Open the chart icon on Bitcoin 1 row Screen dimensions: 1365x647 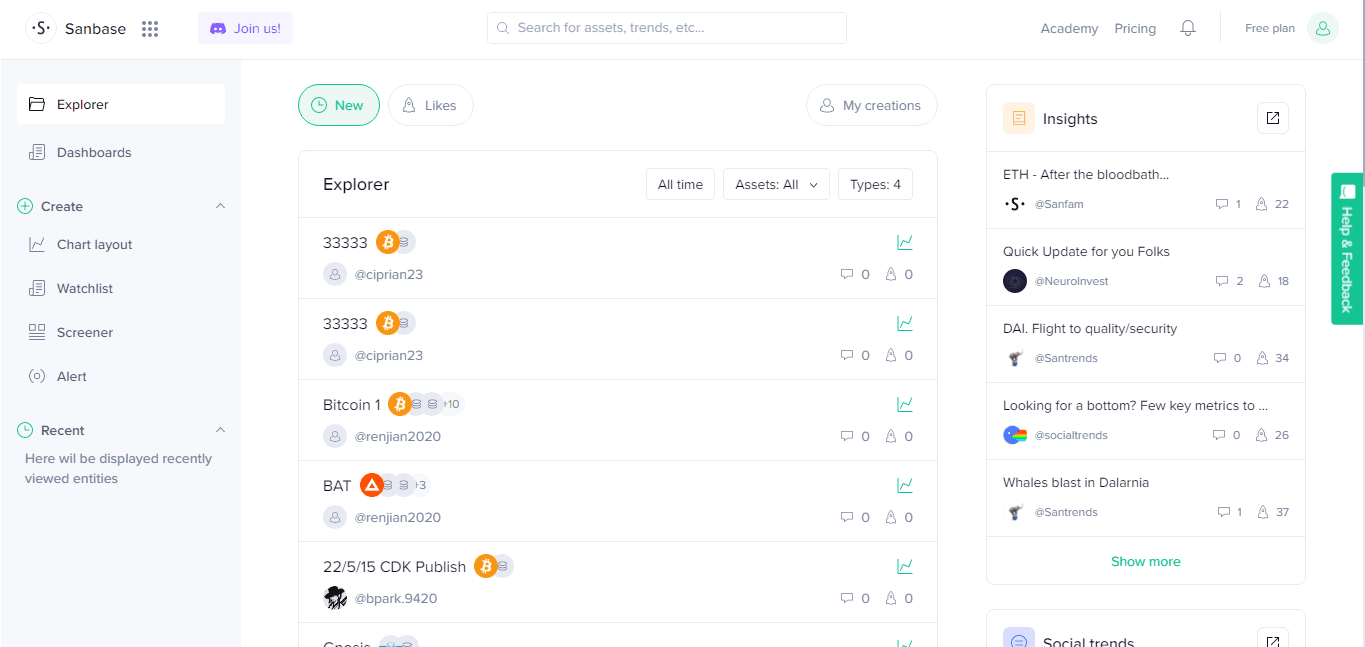click(905, 404)
